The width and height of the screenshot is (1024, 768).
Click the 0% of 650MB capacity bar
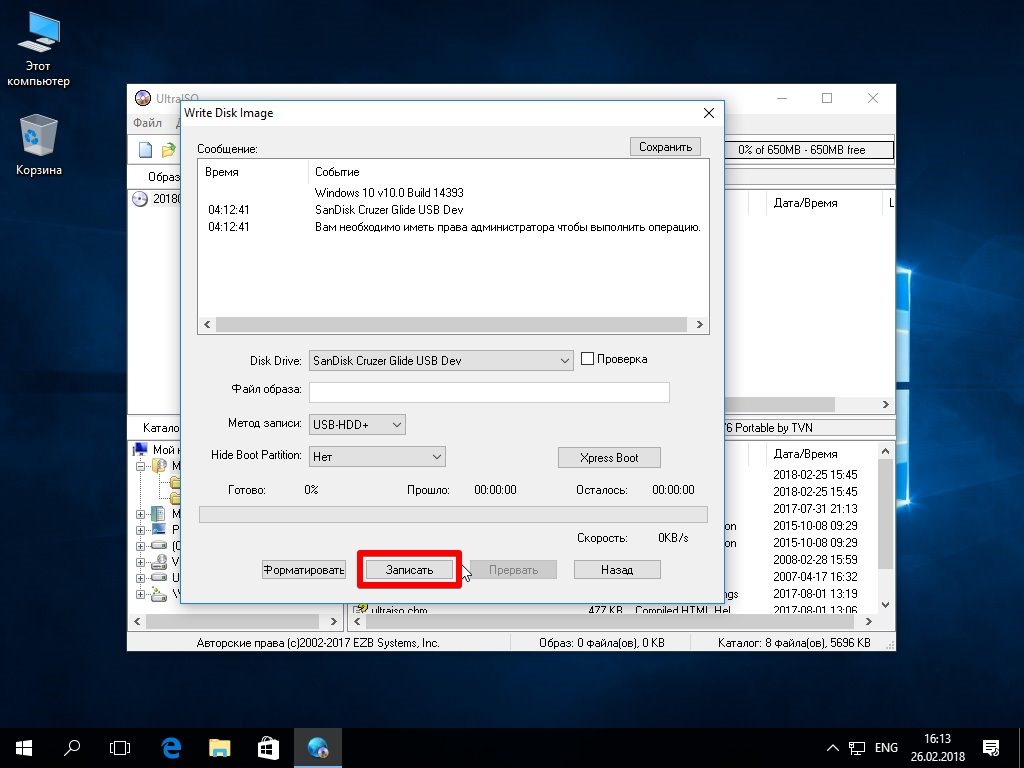(x=810, y=150)
